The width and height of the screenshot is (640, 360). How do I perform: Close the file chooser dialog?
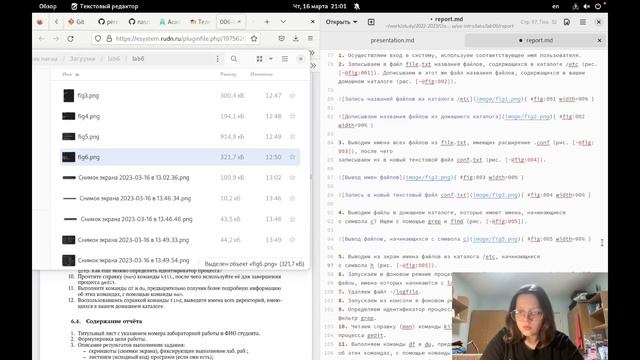pyautogui.click(x=301, y=59)
